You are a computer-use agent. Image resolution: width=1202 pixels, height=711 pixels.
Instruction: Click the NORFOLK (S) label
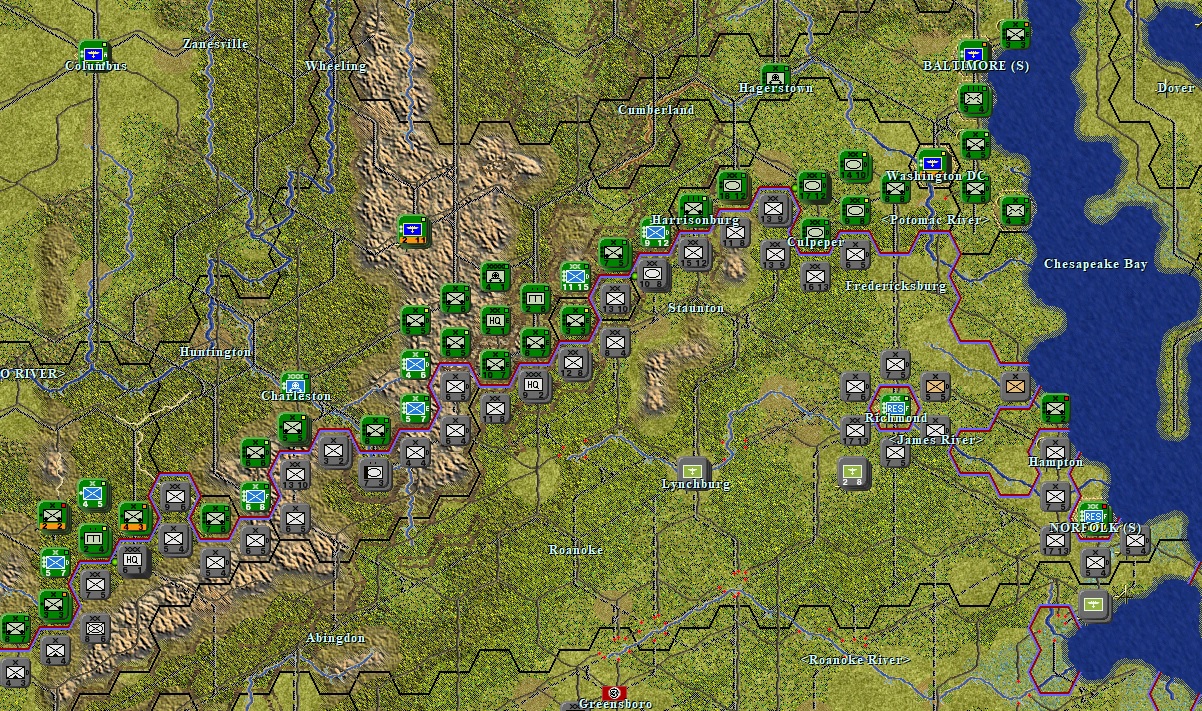tap(1095, 528)
